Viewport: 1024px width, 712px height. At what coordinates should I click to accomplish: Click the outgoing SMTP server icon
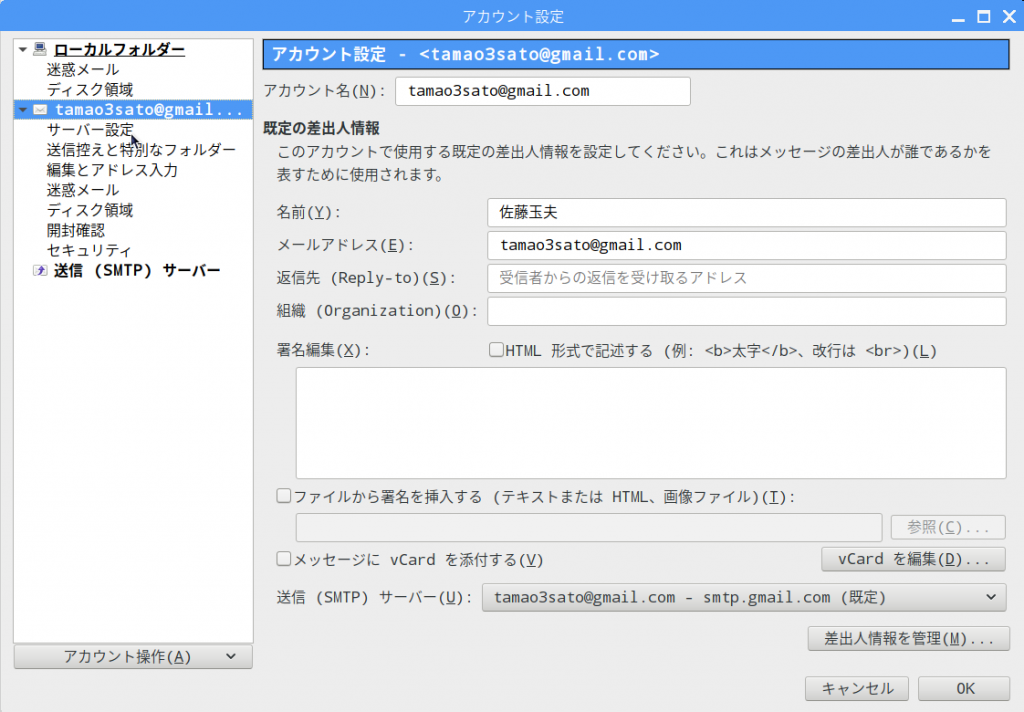(40, 270)
